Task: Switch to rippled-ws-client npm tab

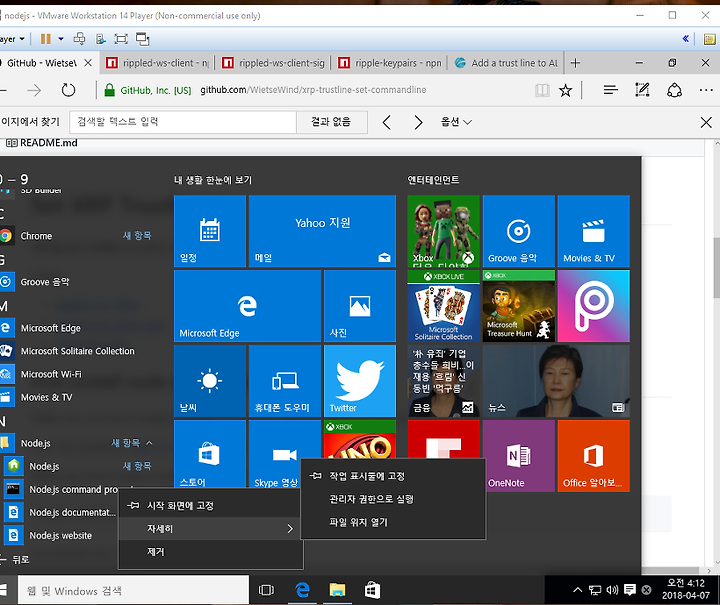Action: (x=157, y=63)
